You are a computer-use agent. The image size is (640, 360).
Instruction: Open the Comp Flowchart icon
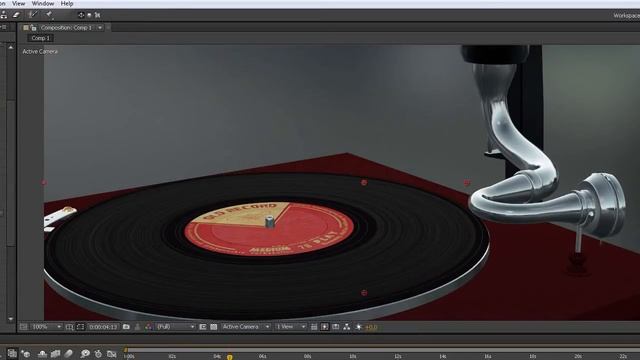tap(347, 327)
